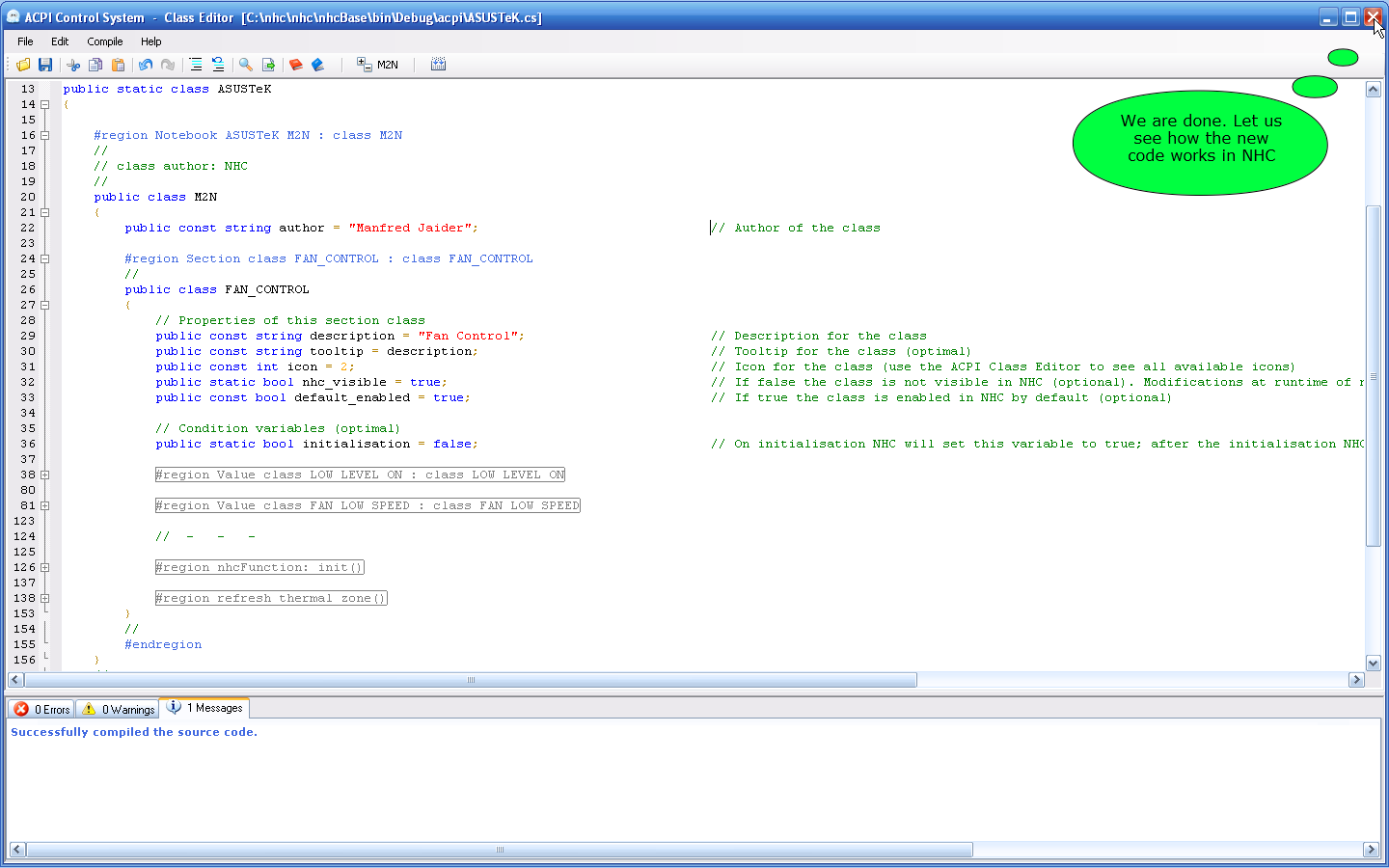Switch to the 0 Warnings tab
This screenshot has width=1389, height=868.
tap(118, 709)
